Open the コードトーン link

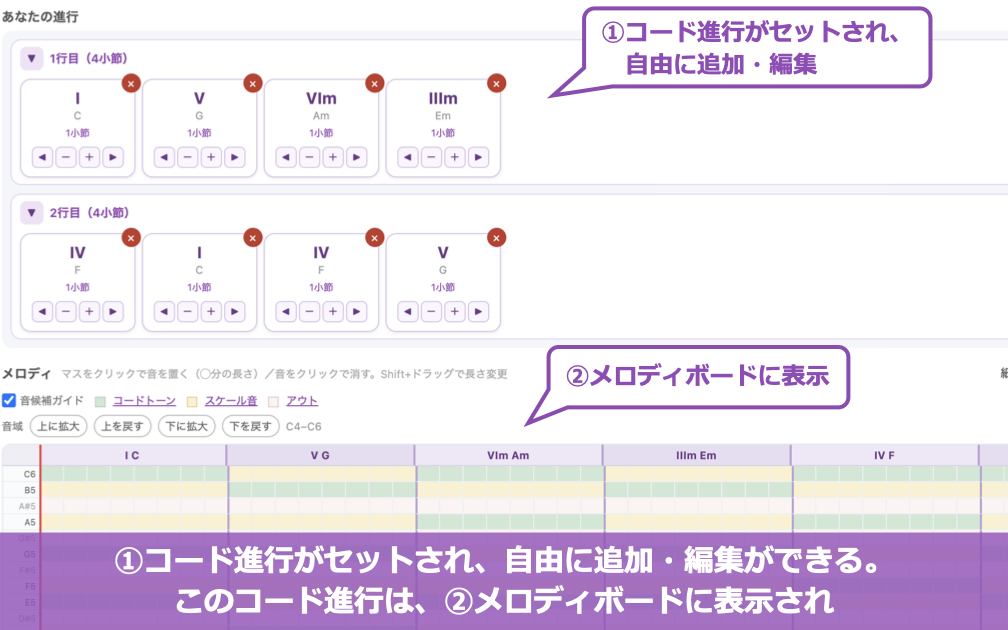[x=144, y=400]
